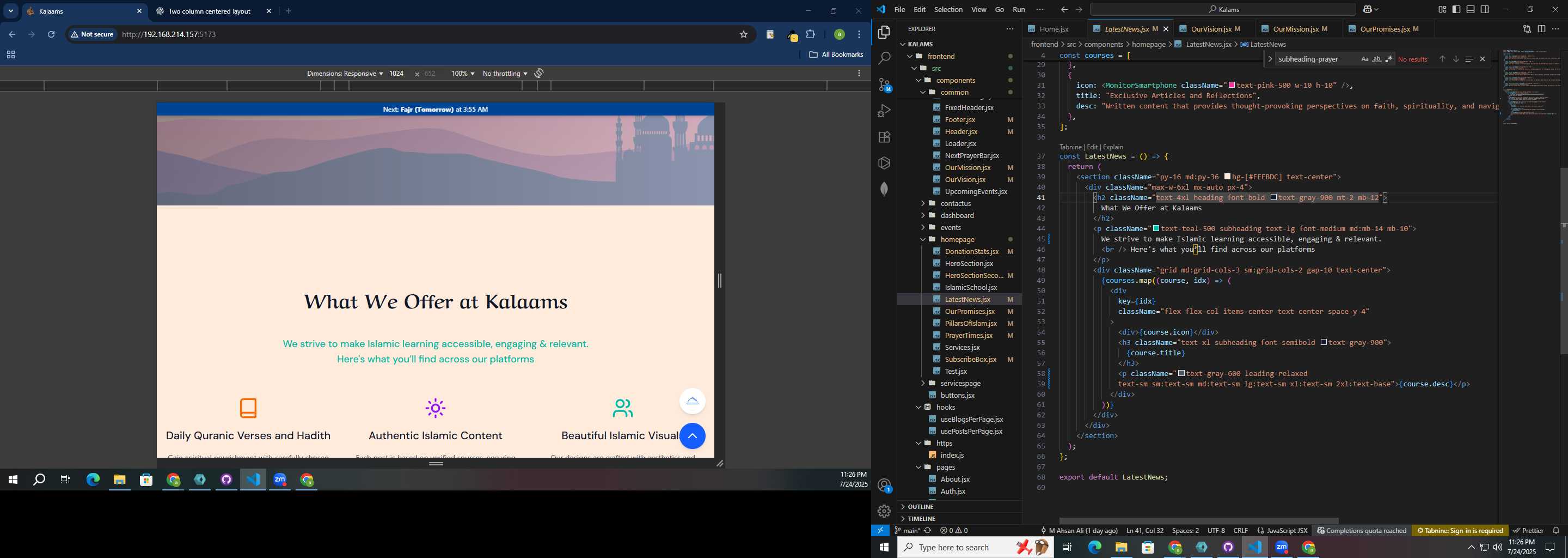Viewport: 1568px width, 558px height.
Task: Click FEEBDC background swatch on line 39
Action: [1227, 177]
